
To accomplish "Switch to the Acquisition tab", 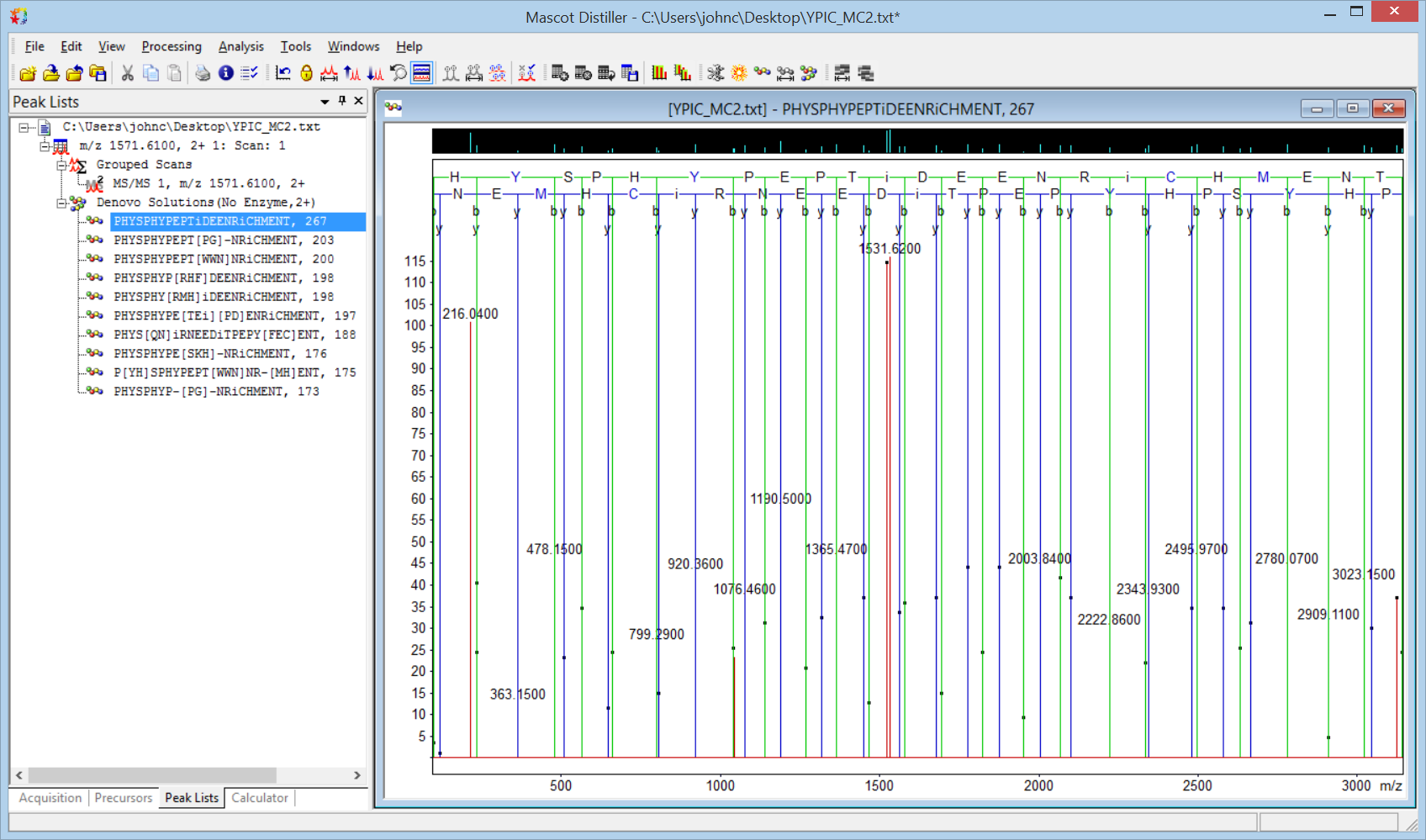I will (50, 798).
